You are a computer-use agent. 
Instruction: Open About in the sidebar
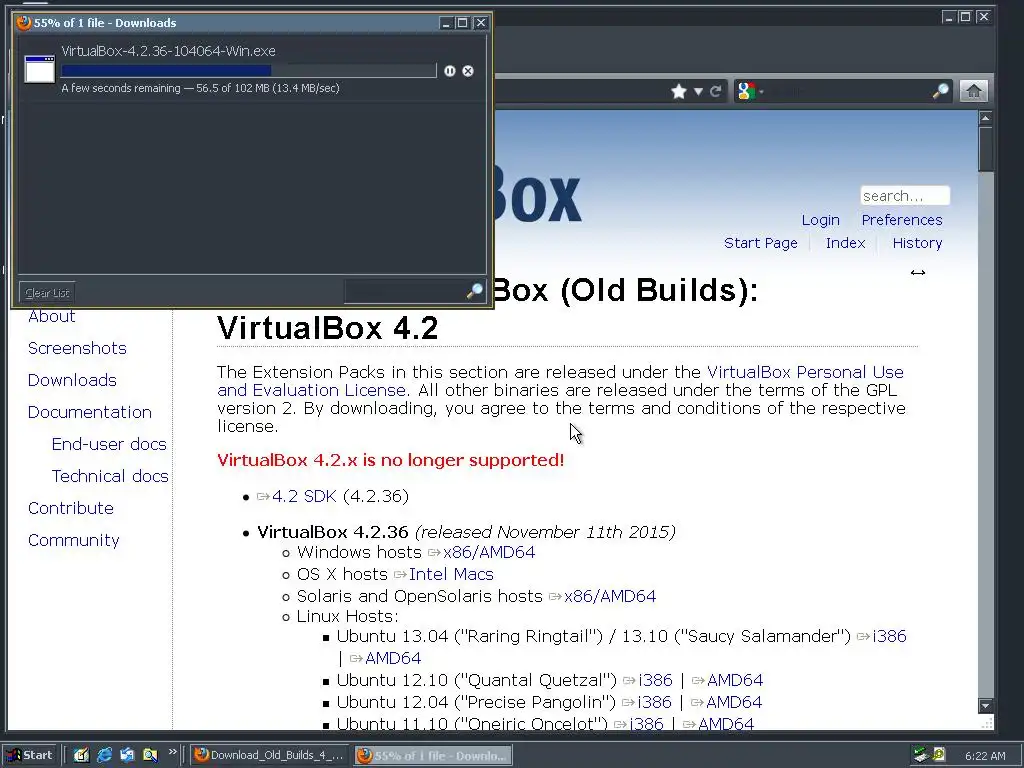coord(52,317)
